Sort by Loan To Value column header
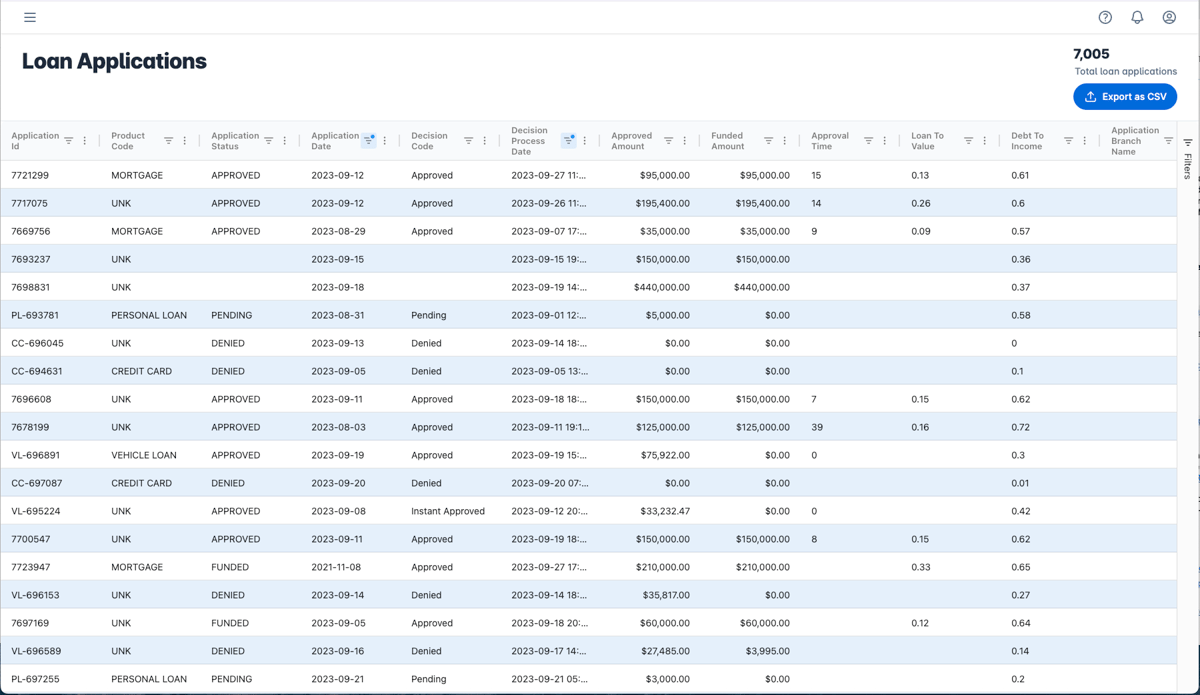The image size is (1200, 695). [927, 141]
